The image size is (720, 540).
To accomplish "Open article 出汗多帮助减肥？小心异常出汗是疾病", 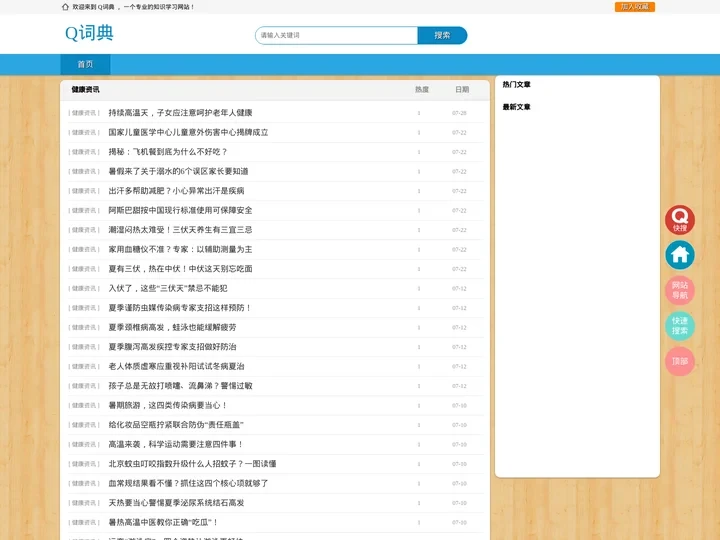I will (176, 191).
